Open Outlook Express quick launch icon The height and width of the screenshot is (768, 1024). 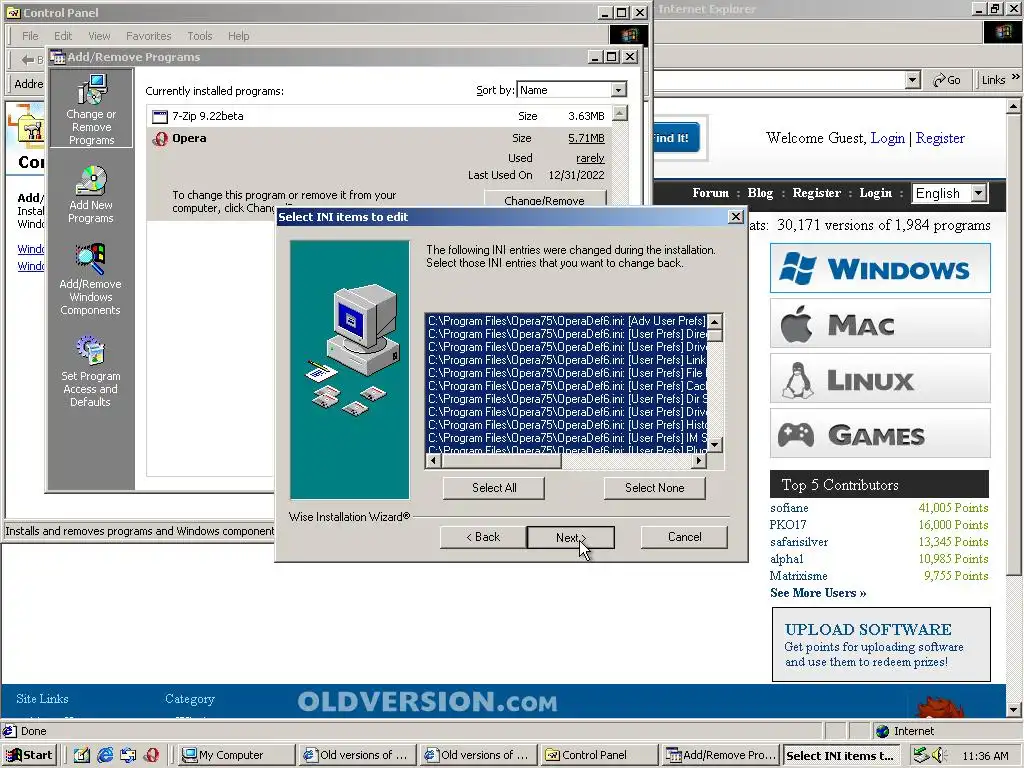(x=128, y=755)
